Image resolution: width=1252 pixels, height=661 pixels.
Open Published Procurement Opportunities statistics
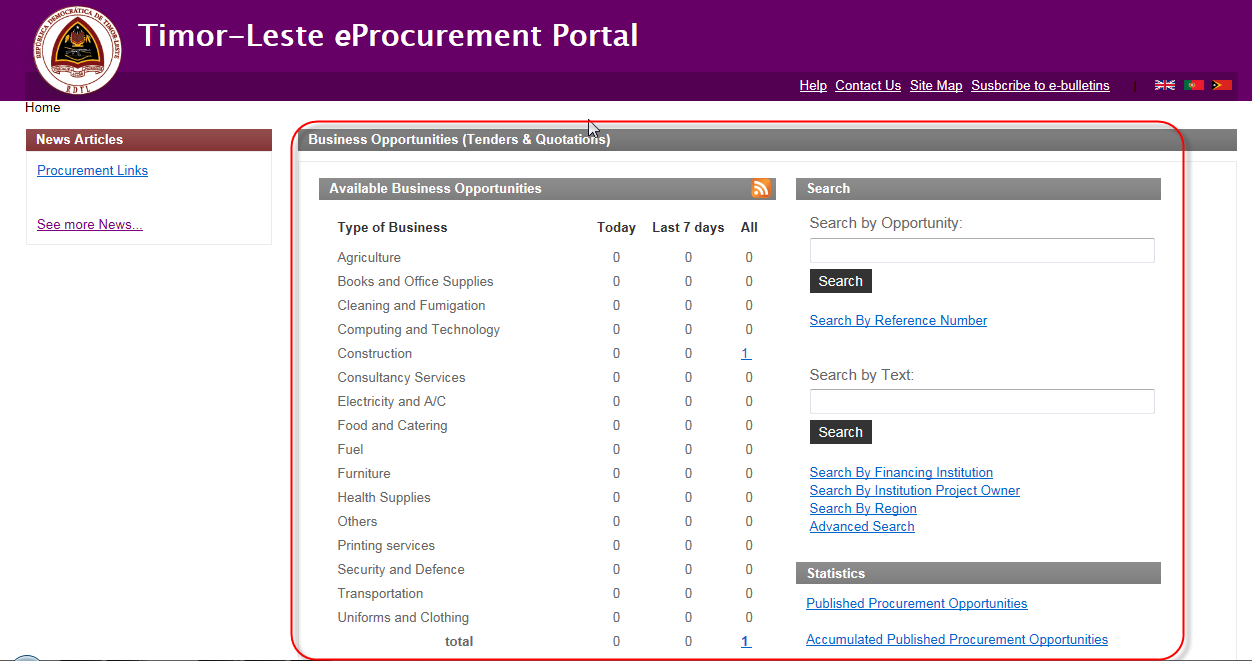click(x=916, y=604)
